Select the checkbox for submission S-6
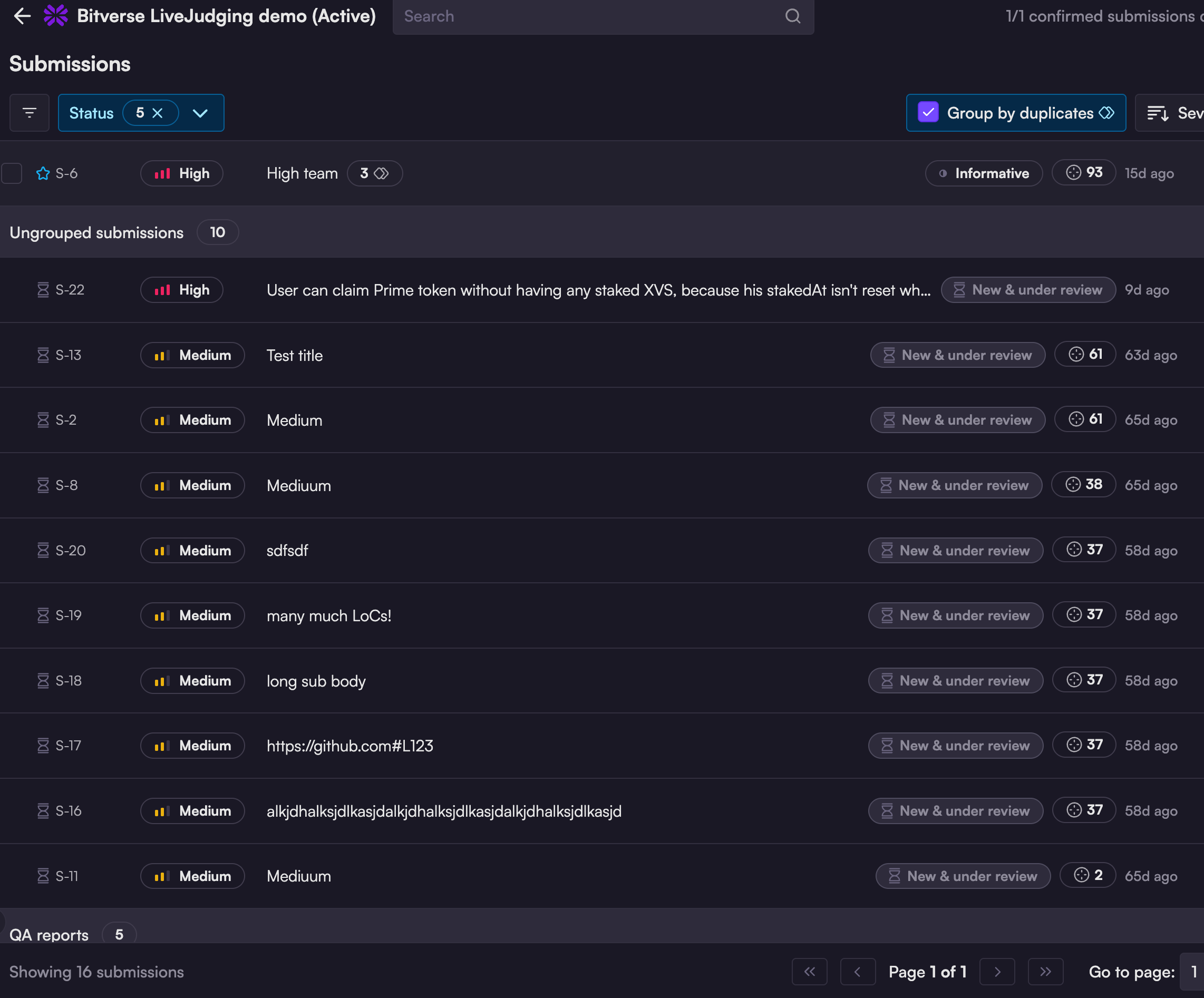The height and width of the screenshot is (998, 1204). (x=12, y=173)
